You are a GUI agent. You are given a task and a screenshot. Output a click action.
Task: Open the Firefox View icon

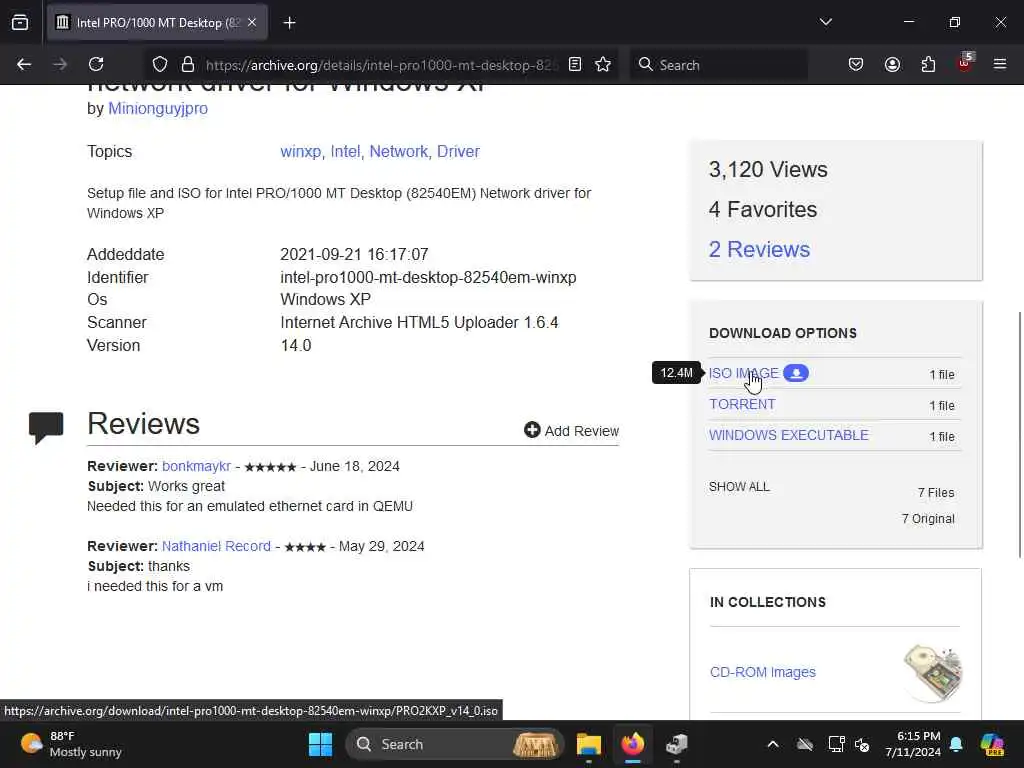pyautogui.click(x=20, y=23)
